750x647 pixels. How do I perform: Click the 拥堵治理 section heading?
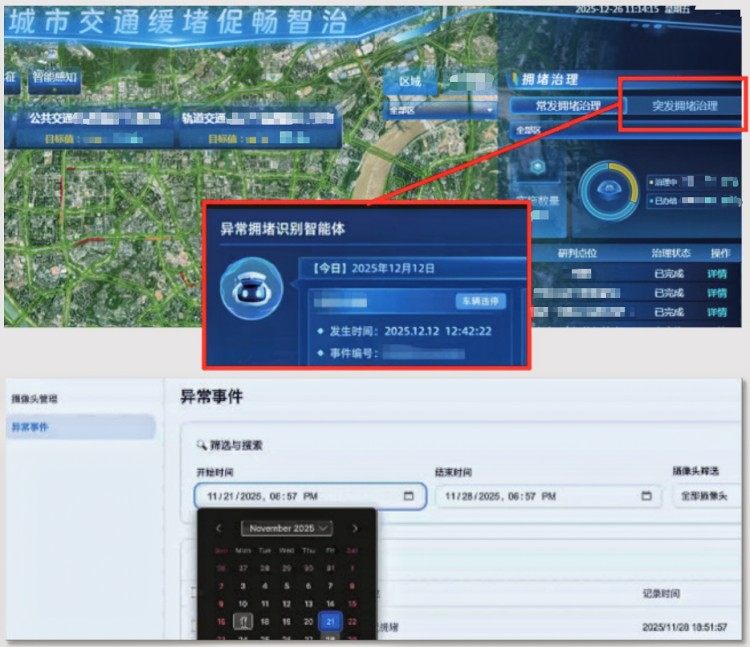coord(550,79)
